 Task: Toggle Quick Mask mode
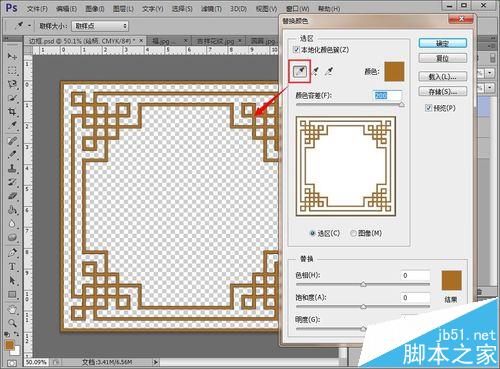point(12,363)
